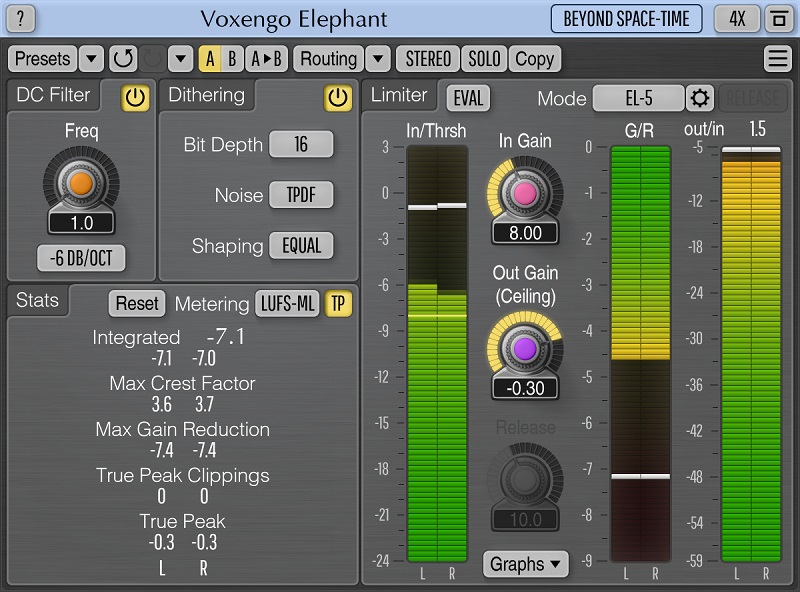Viewport: 800px width, 592px height.
Task: Click the greyed-out redo icon
Action: tap(152, 59)
